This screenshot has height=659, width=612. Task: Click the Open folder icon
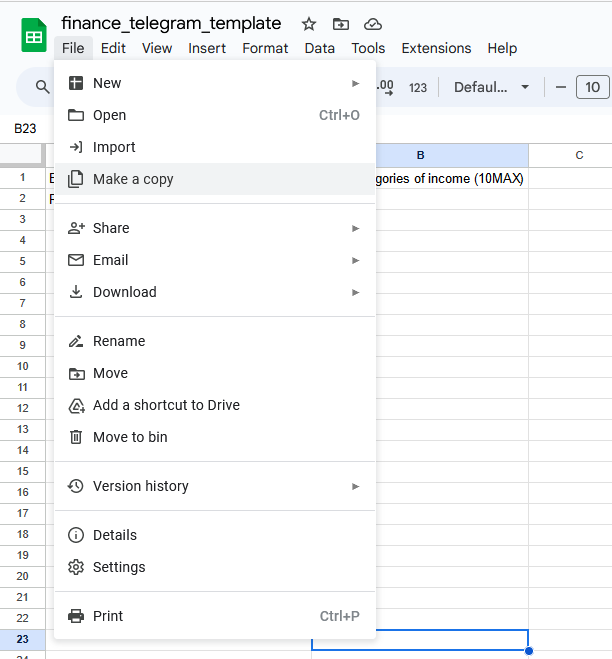pyautogui.click(x=76, y=115)
